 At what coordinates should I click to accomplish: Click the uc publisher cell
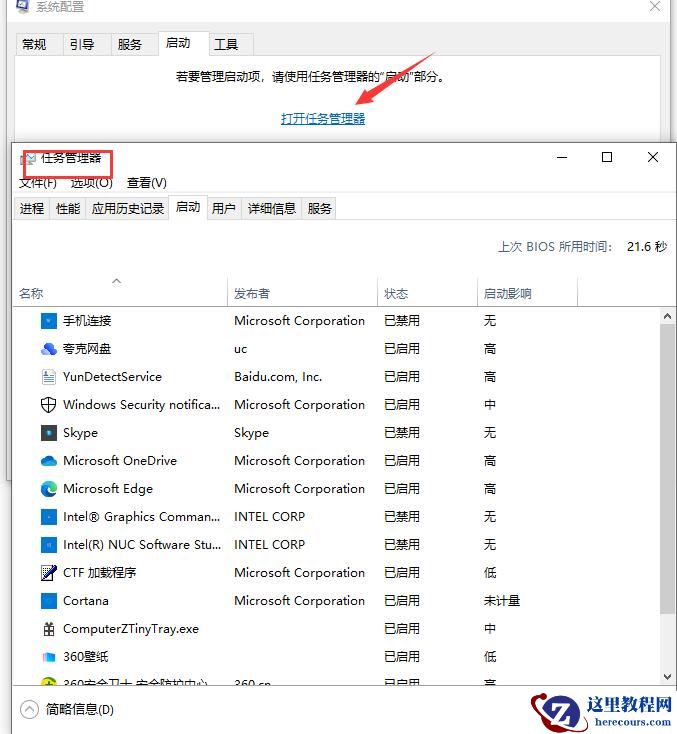(x=240, y=349)
